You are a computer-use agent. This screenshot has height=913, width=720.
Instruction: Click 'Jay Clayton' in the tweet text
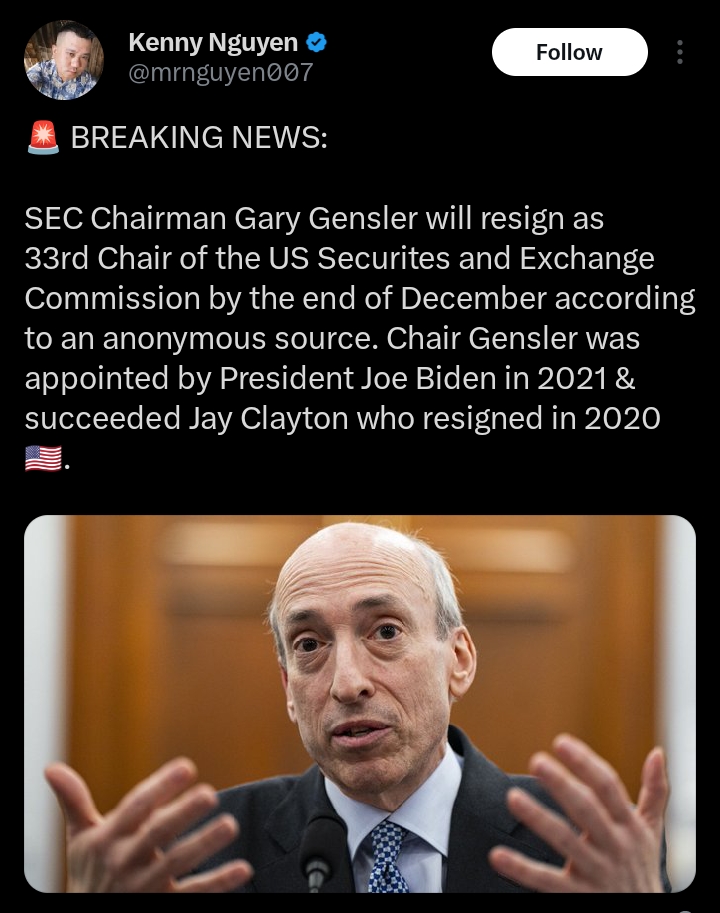coord(268,419)
